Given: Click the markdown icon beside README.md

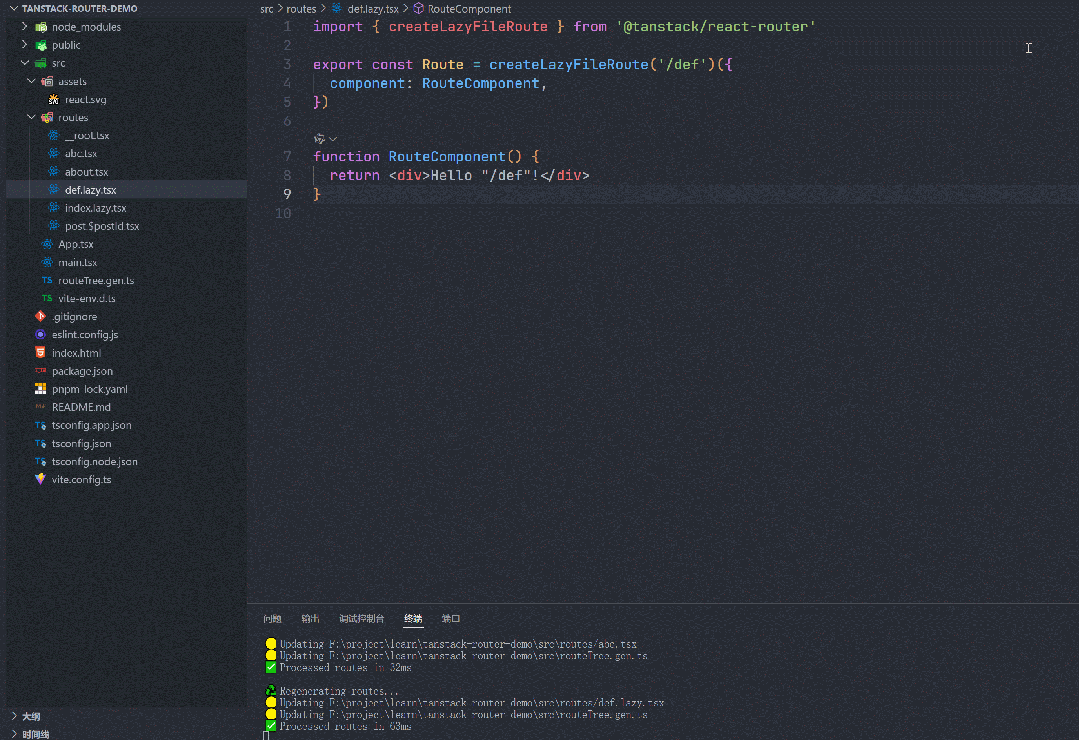Looking at the screenshot, I should click(41, 407).
